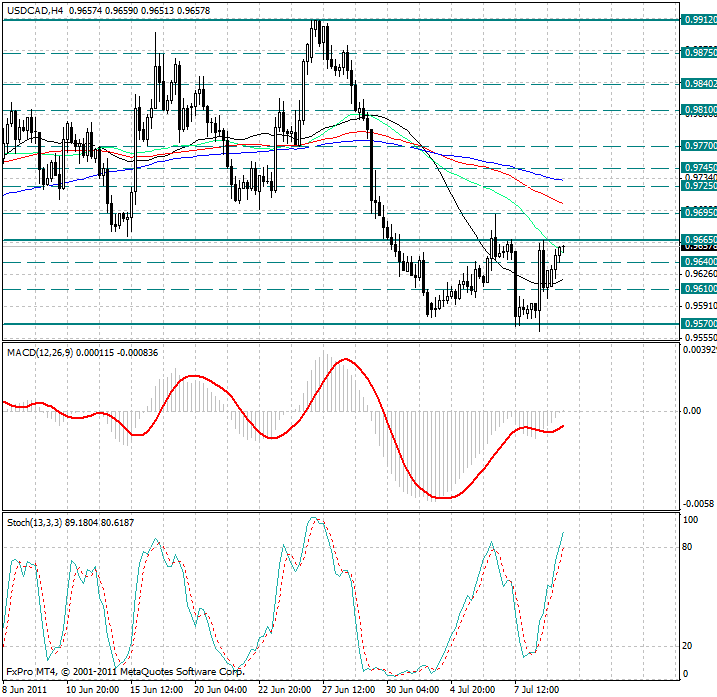Screen dimensions: 717x697
Task: Click the USDCAD,H4 chart title label
Action: (33, 9)
